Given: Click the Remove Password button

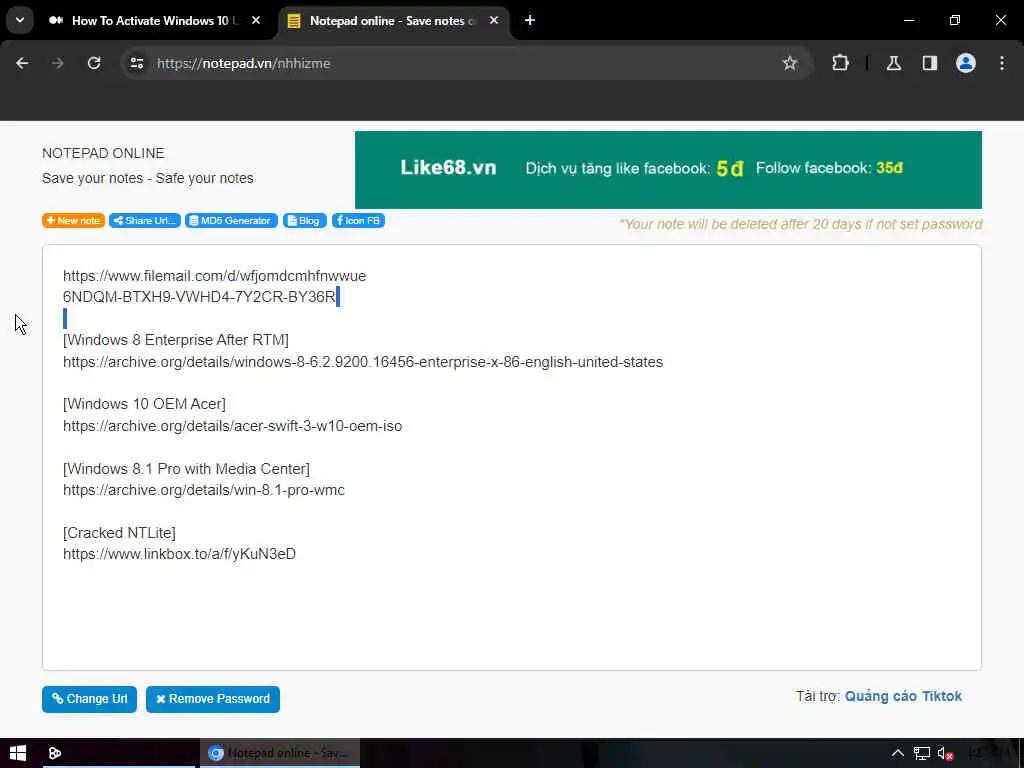Looking at the screenshot, I should (213, 699).
